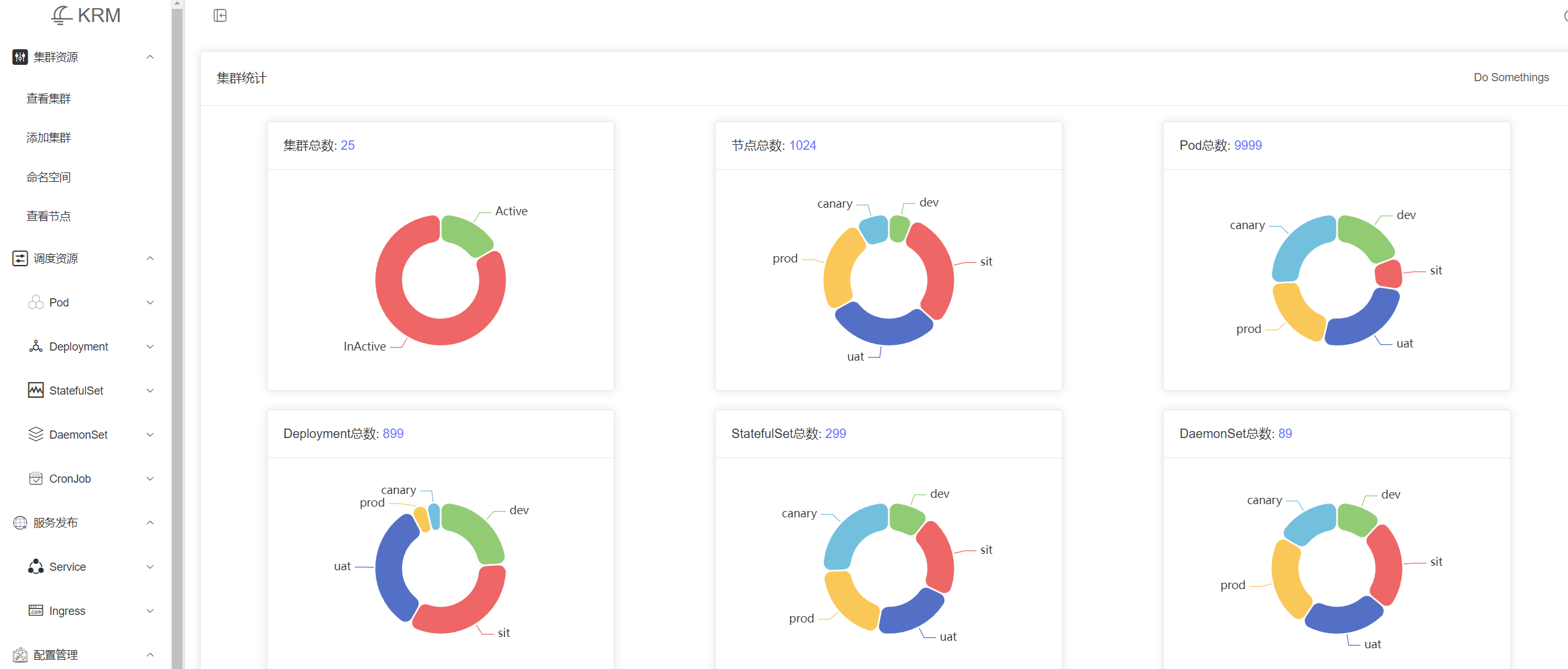Click the StatefulSet chart icon
This screenshot has width=1568, height=669.
[x=35, y=390]
